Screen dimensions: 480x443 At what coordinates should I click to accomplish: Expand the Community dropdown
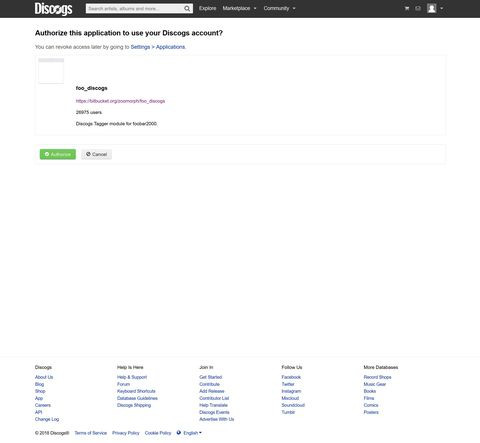(279, 8)
